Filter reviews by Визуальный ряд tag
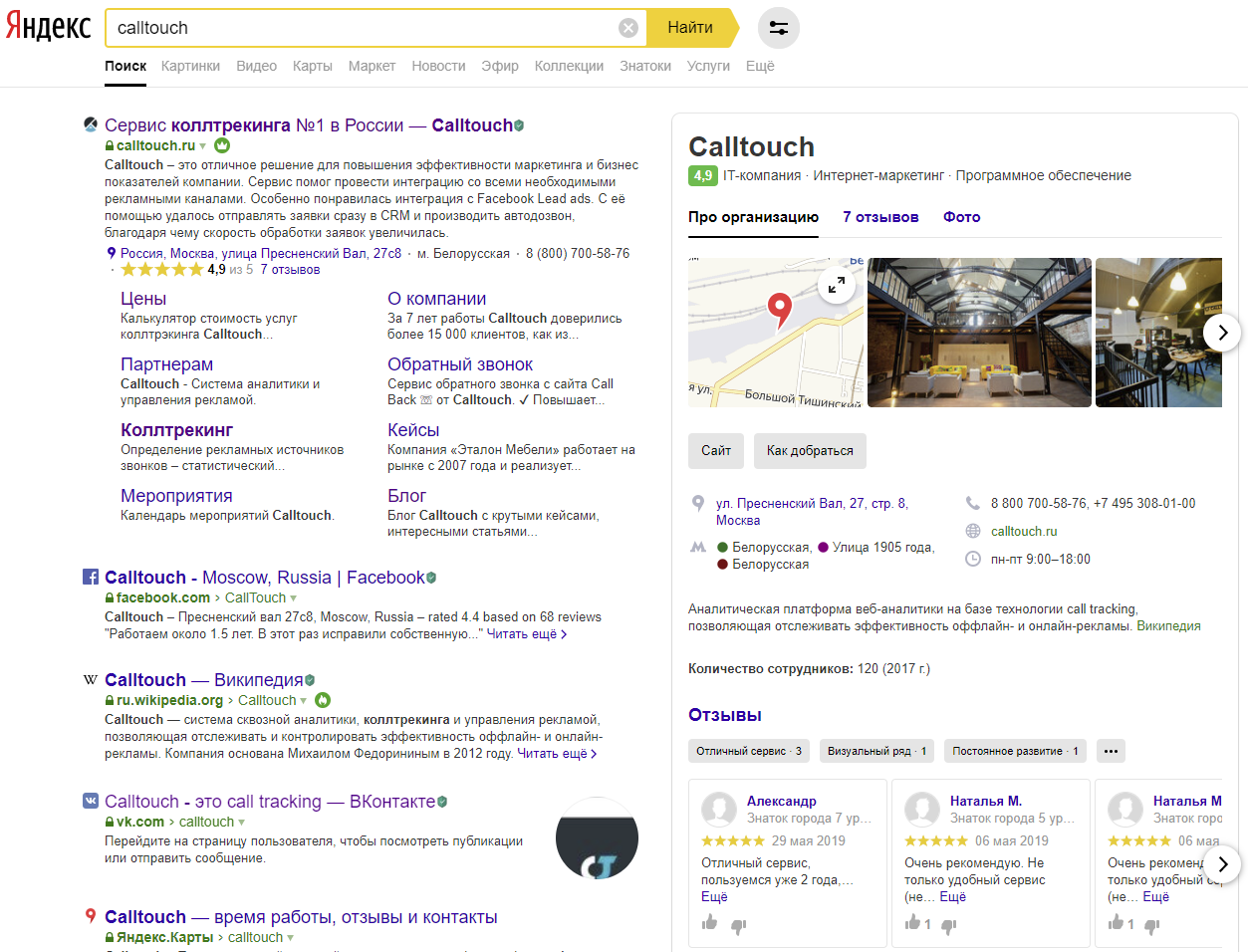Screen dimensions: 1248x952 tap(877, 751)
